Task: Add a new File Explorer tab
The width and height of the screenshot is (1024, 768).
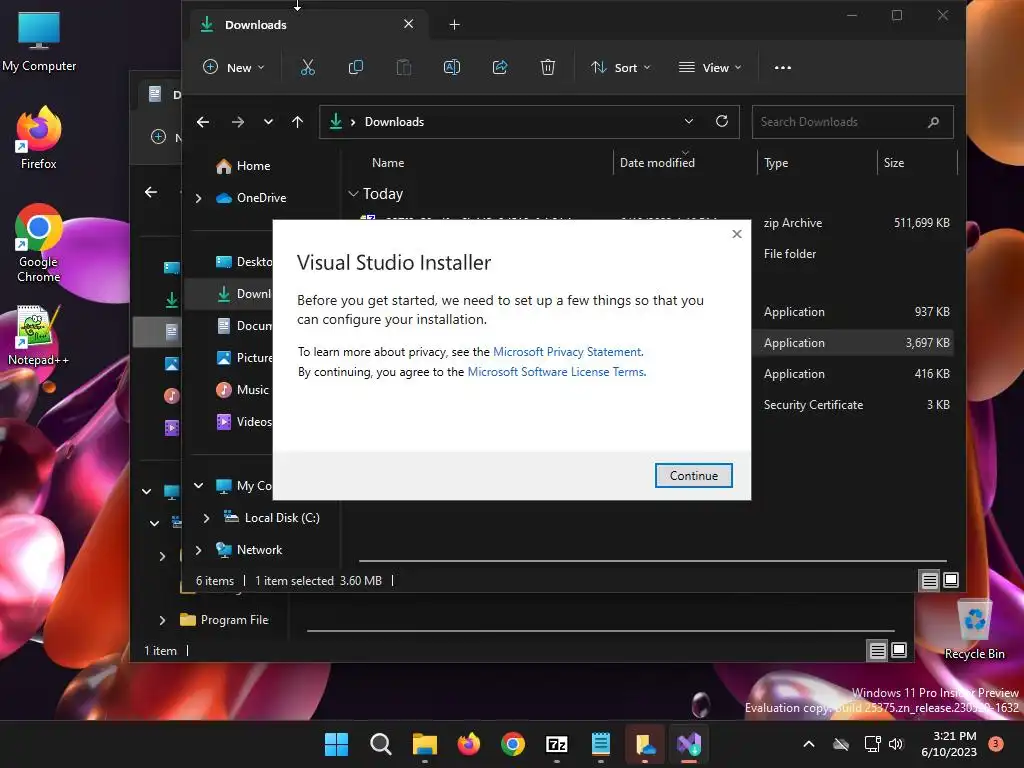Action: [455, 25]
